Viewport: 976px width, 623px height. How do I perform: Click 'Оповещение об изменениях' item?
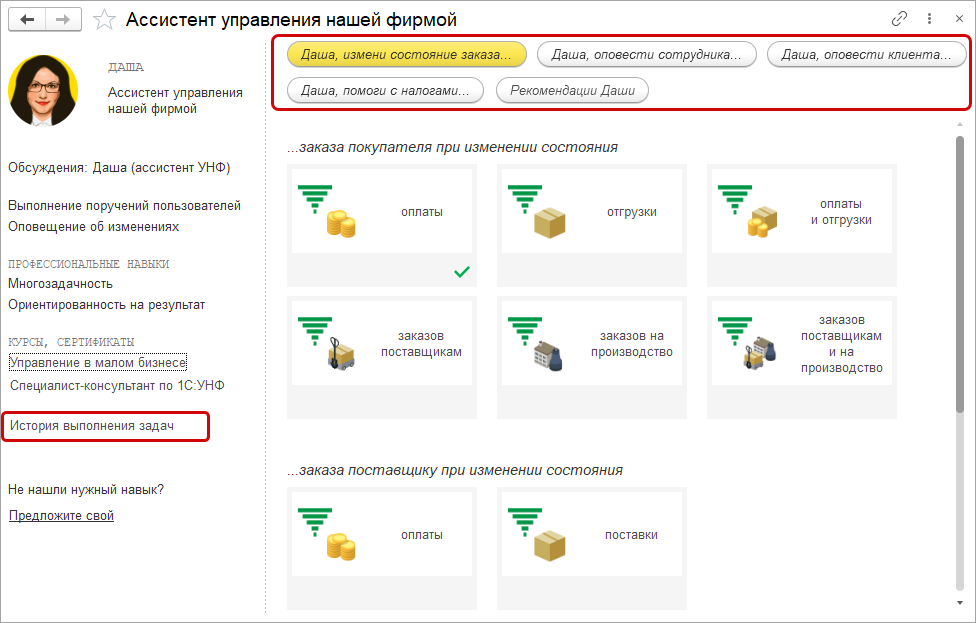point(93,227)
